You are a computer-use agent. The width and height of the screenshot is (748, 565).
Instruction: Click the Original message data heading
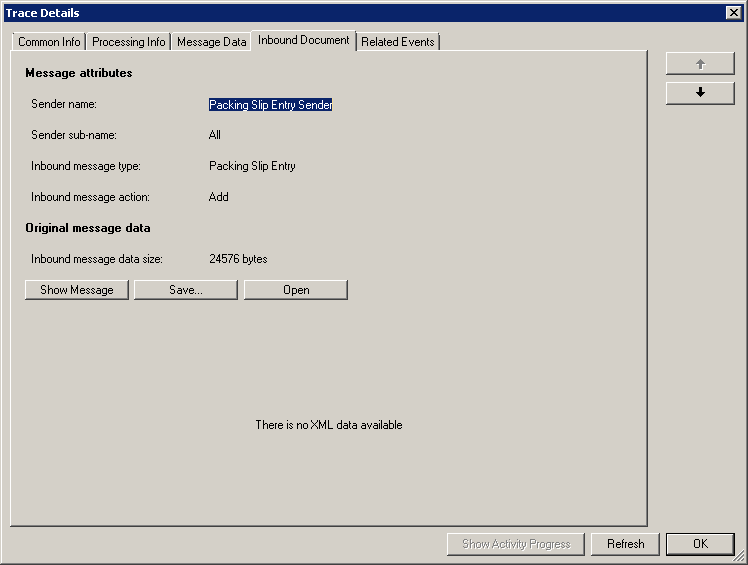[88, 228]
